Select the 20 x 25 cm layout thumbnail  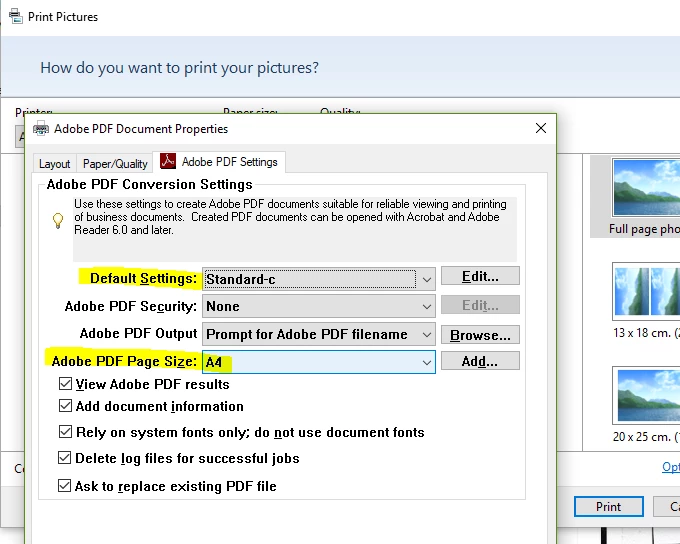point(646,395)
